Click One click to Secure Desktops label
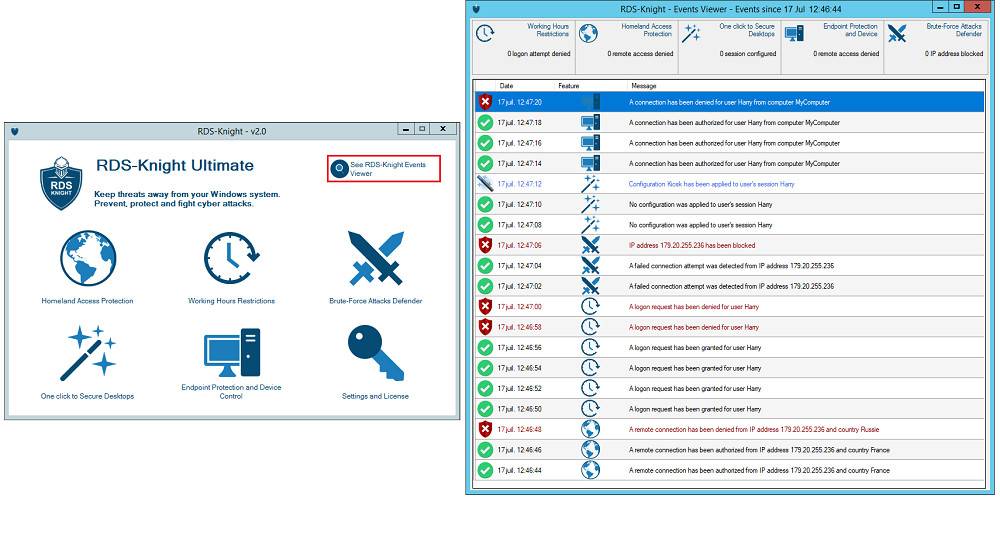The height and width of the screenshot is (540, 1000). [87, 396]
